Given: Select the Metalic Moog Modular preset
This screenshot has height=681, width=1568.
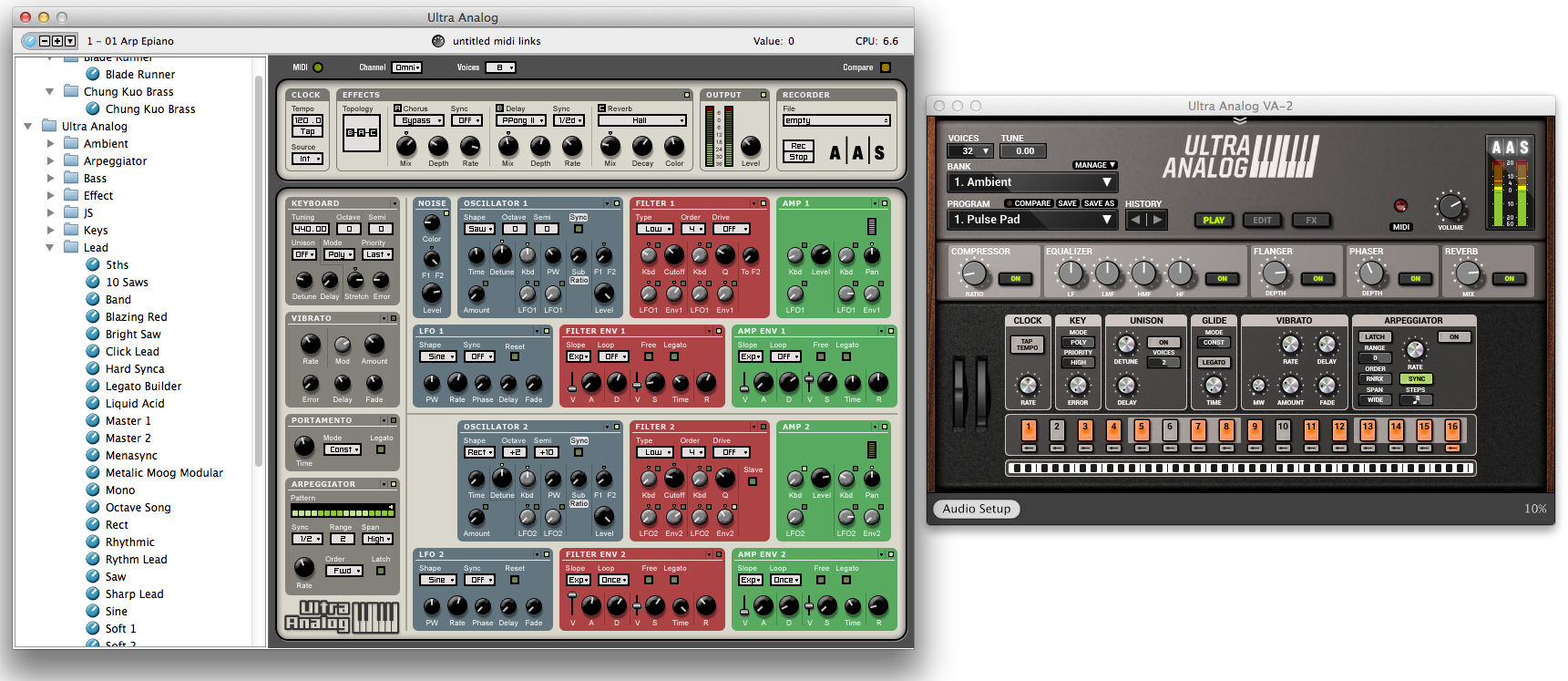Looking at the screenshot, I should click(x=164, y=473).
